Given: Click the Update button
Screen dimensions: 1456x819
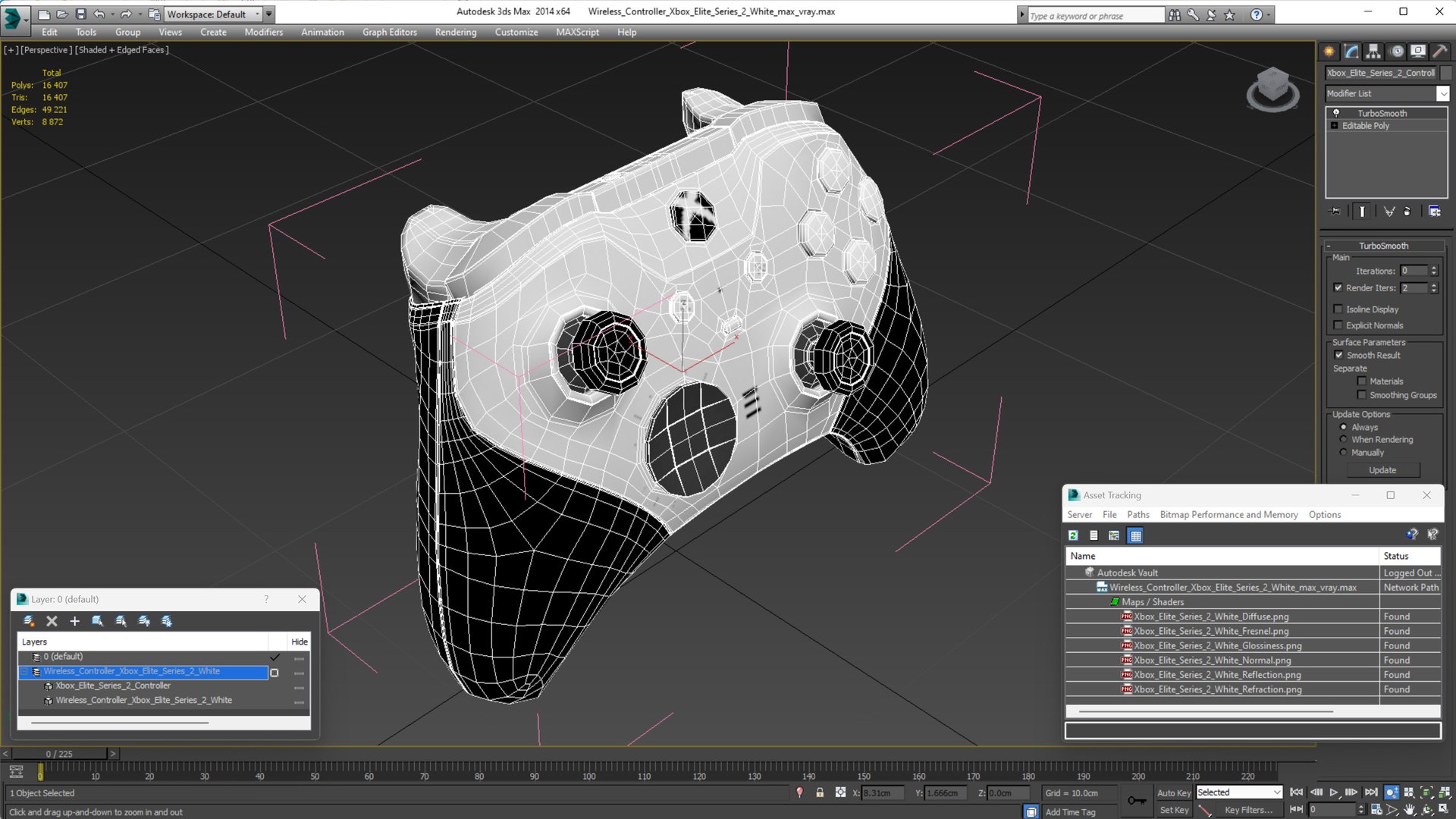Looking at the screenshot, I should [x=1382, y=470].
